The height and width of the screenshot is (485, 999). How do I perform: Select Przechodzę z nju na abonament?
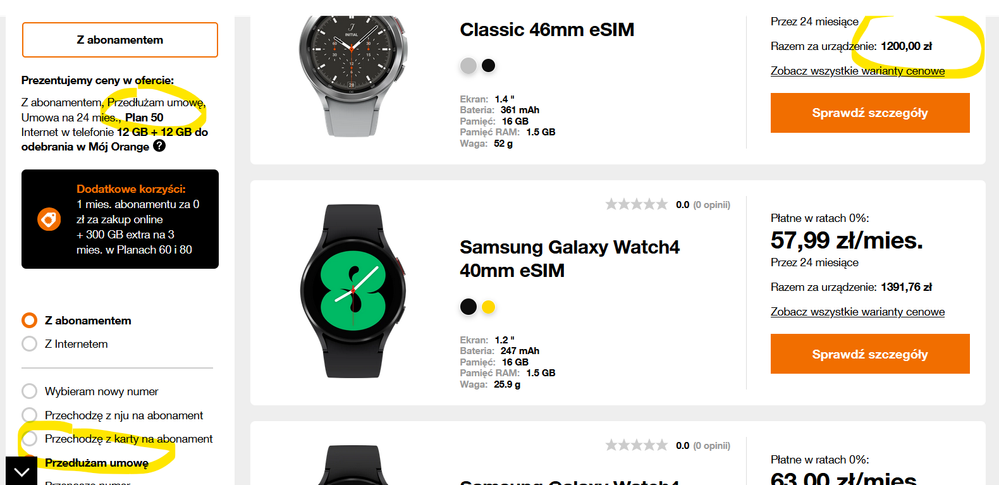click(29, 415)
